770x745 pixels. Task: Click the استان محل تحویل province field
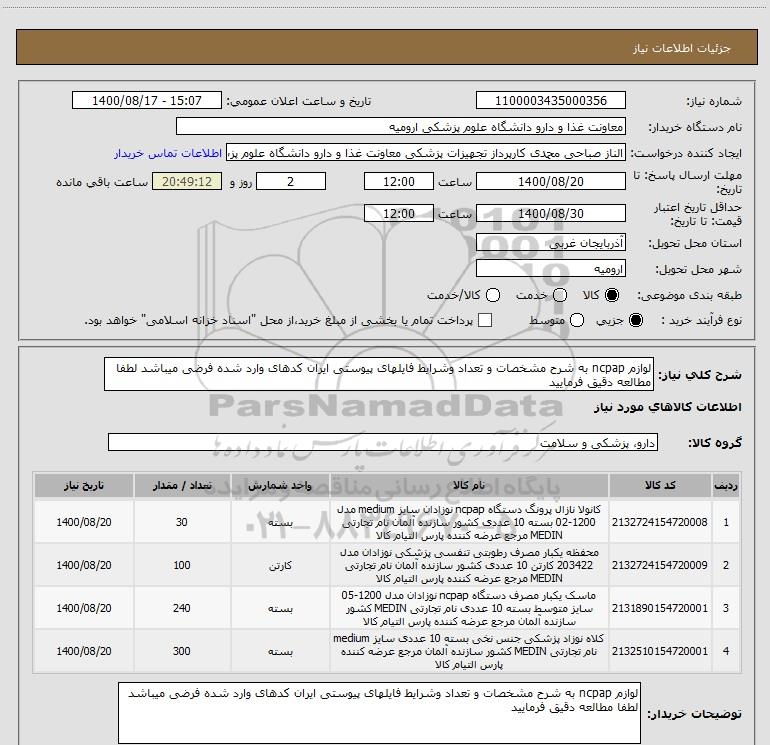click(551, 244)
